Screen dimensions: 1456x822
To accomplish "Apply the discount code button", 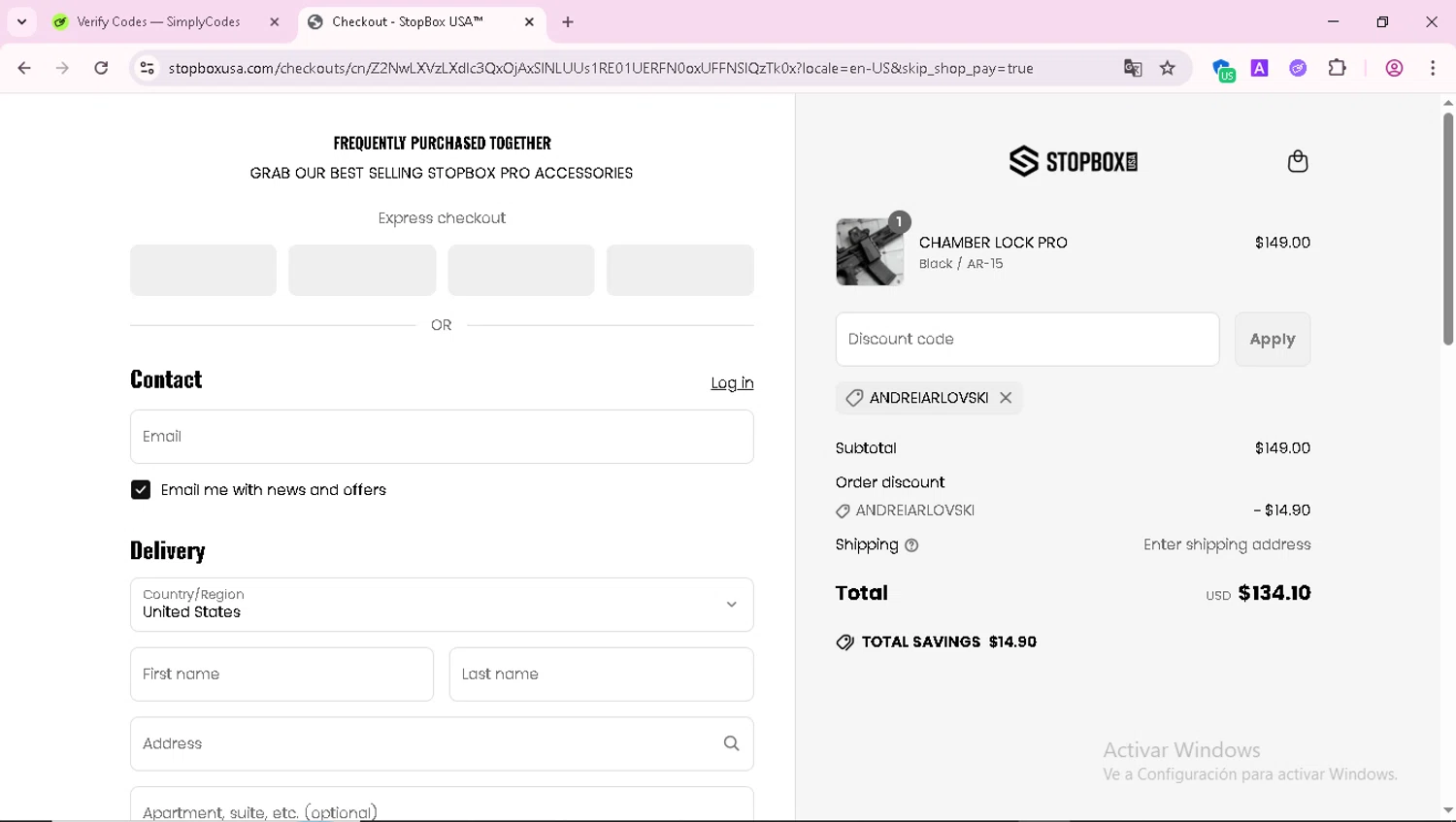I will point(1273,340).
